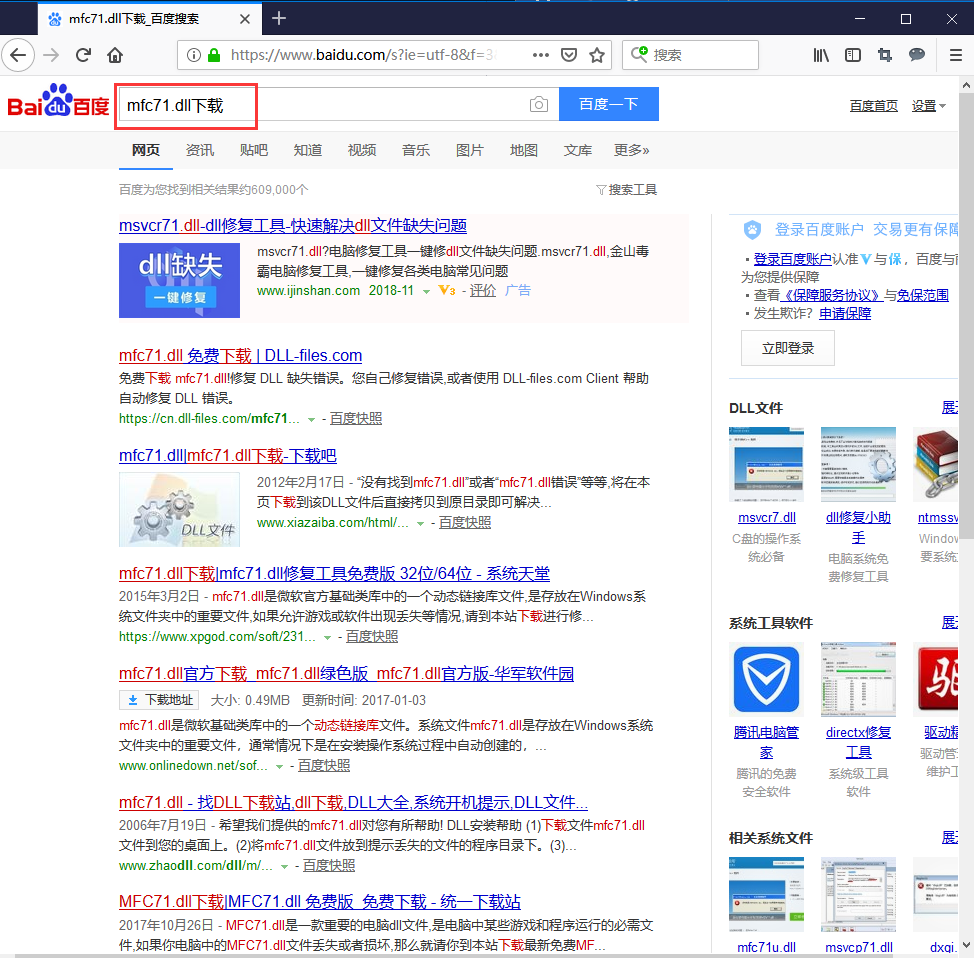This screenshot has width=974, height=958.
Task: Click the 下载地址 download button
Action: (159, 700)
